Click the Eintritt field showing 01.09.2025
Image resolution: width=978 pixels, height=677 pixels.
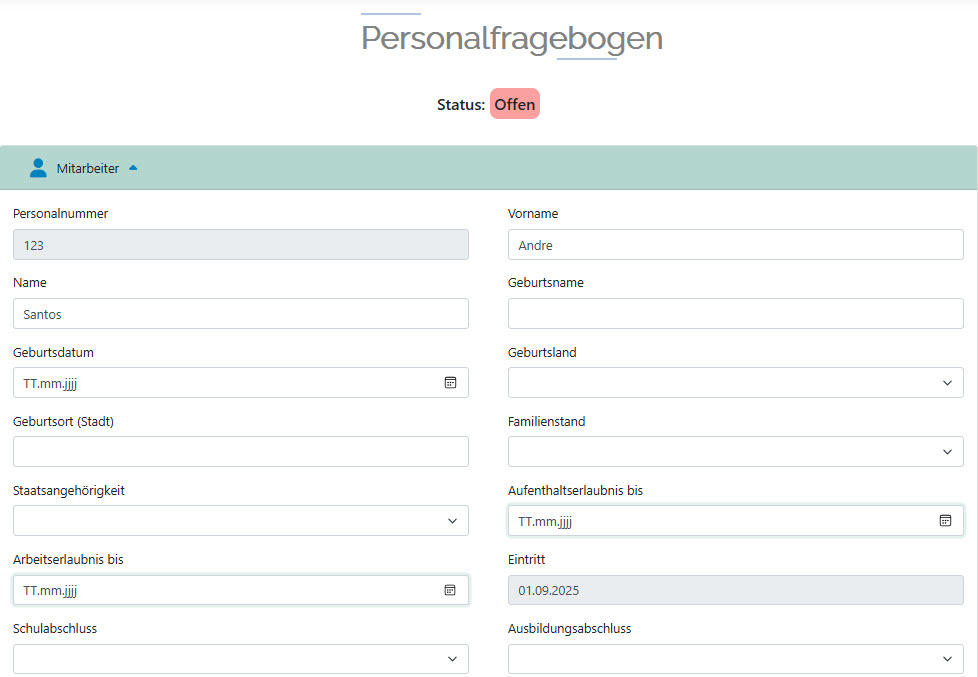coord(735,590)
